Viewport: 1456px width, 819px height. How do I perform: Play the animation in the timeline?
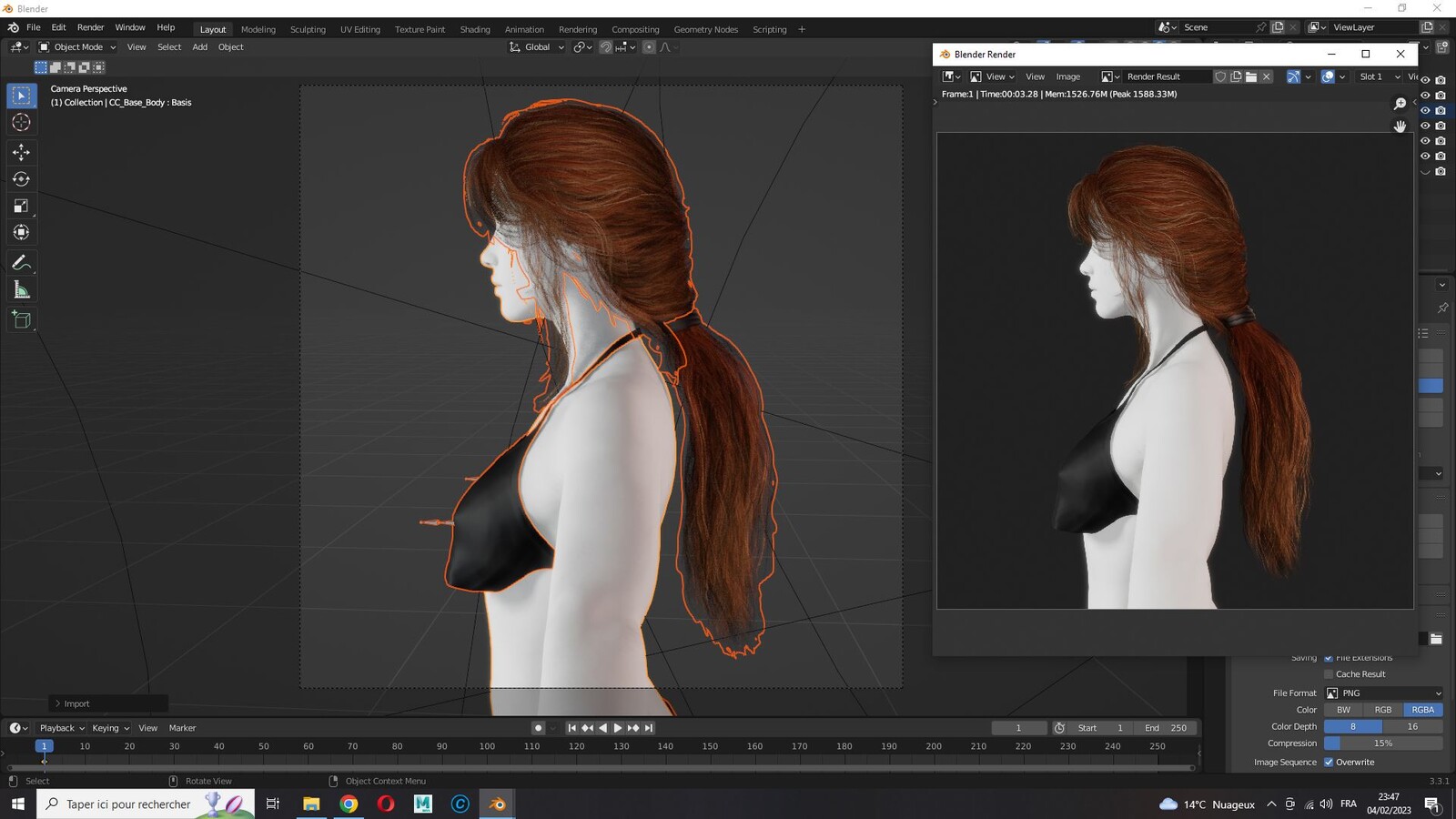pos(618,728)
